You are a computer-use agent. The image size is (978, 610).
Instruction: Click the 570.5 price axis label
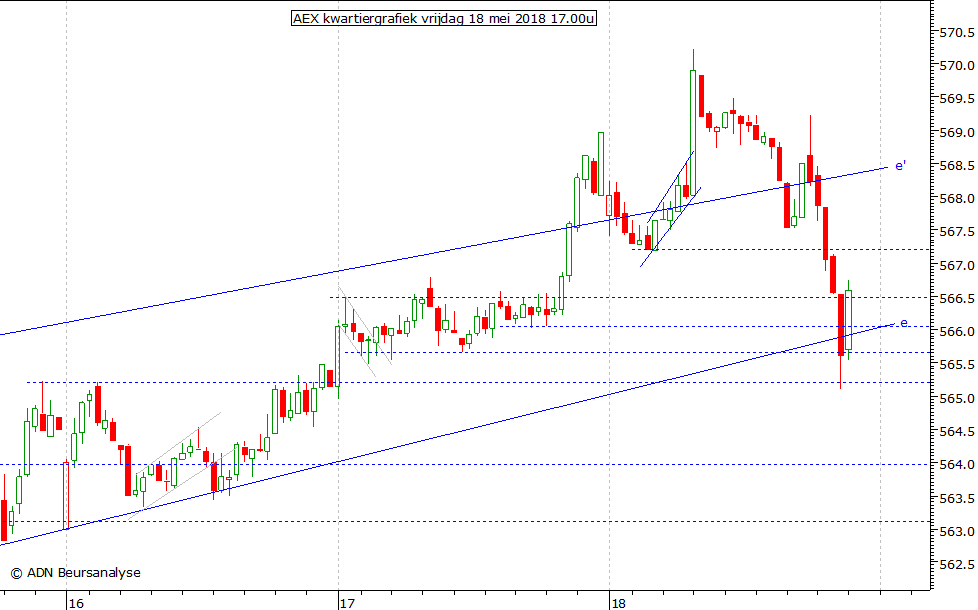(x=957, y=32)
